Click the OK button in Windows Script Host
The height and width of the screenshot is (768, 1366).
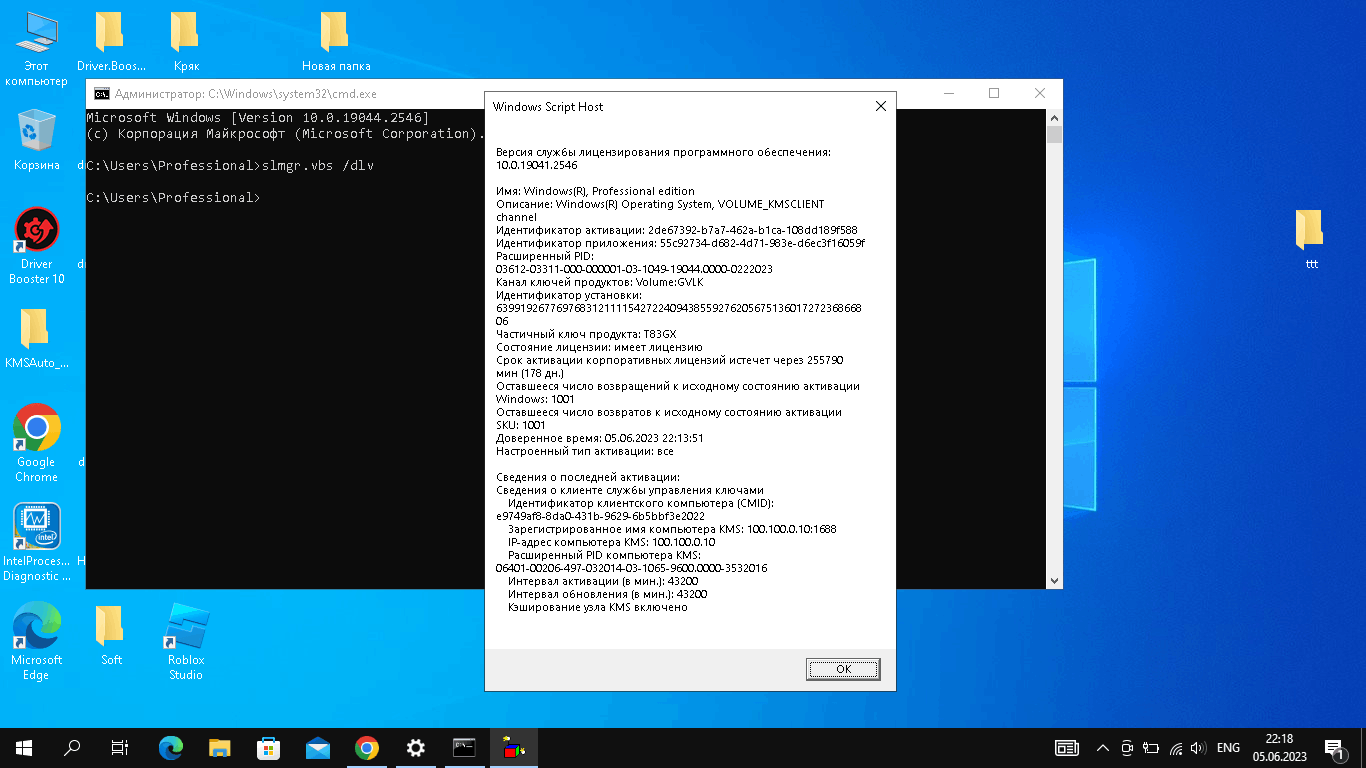point(843,669)
